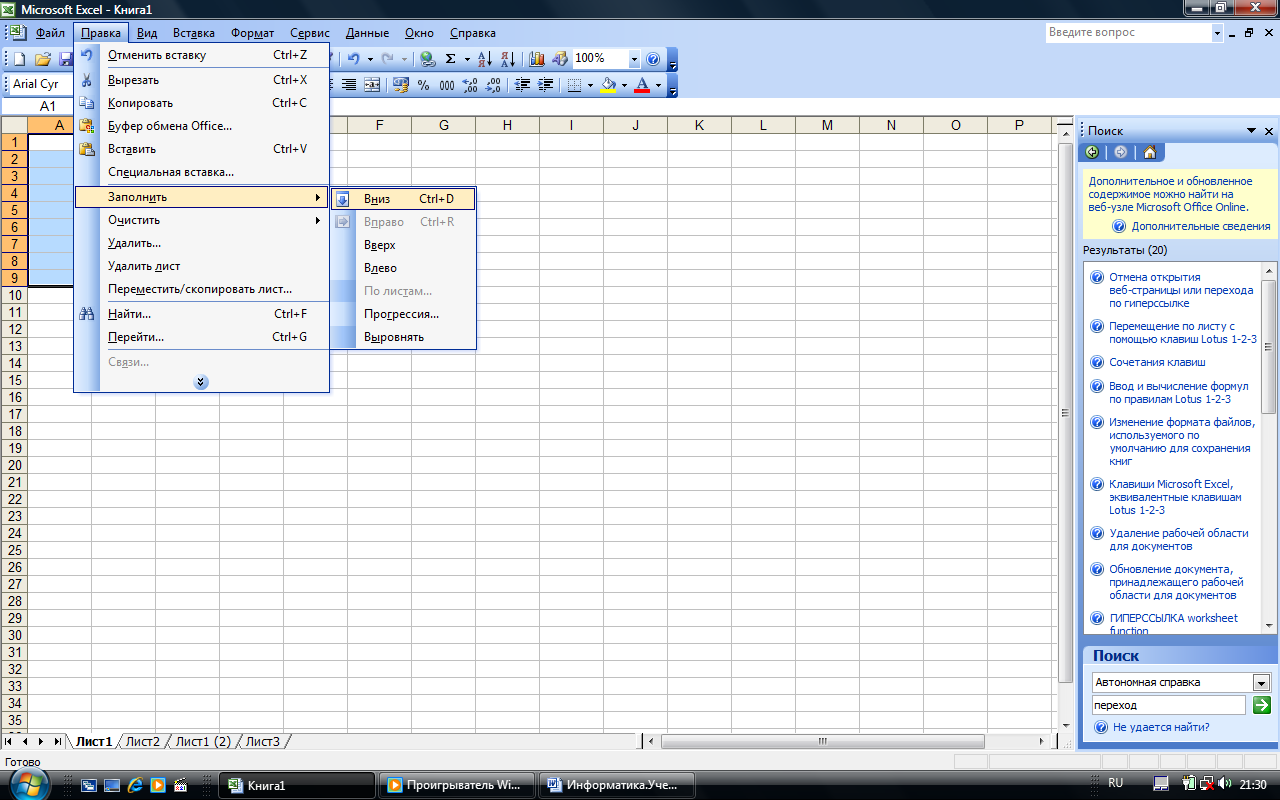Screen dimensions: 1280x800
Task: Click the search results vertical scrollbar
Action: [x=1269, y=348]
